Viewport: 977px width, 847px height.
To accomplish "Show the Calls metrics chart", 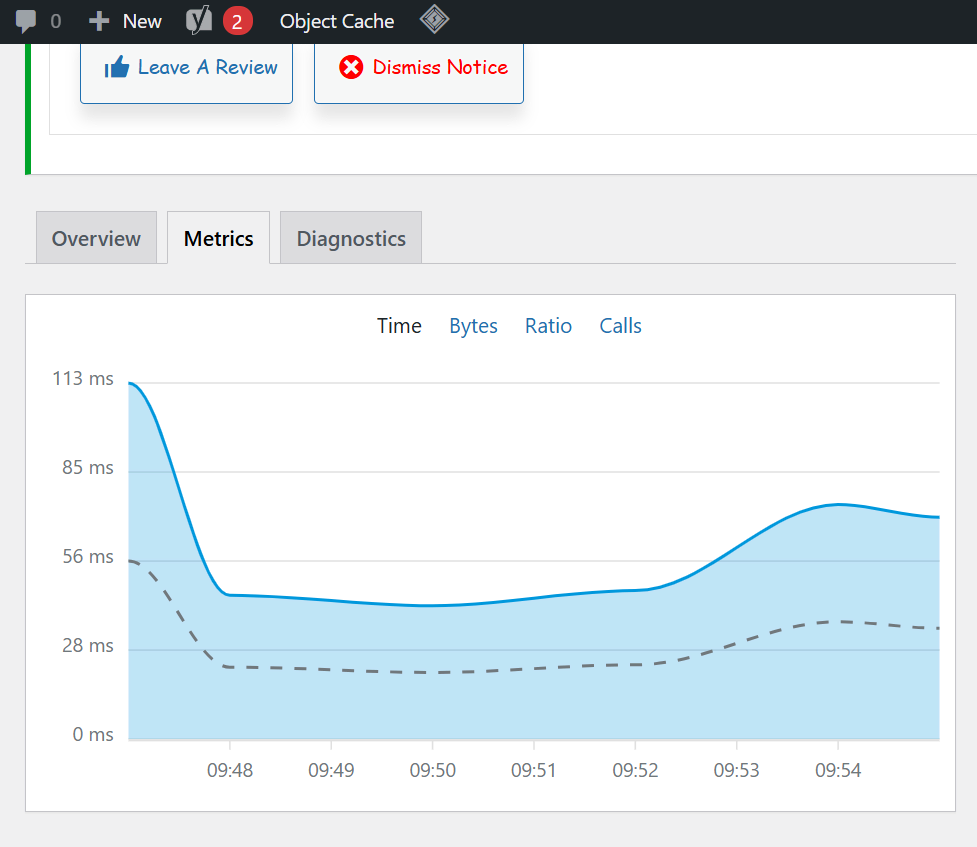I will click(621, 326).
